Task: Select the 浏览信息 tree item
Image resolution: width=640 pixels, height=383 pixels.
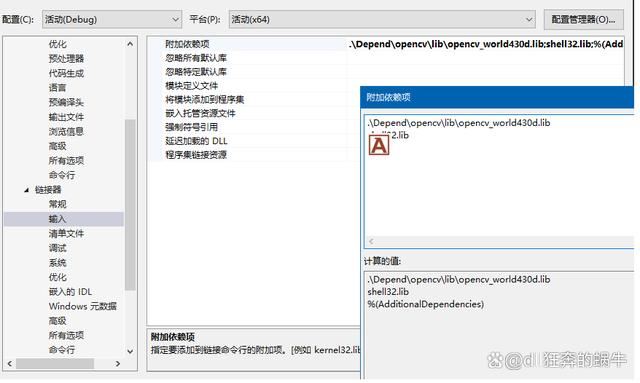Action: pyautogui.click(x=66, y=131)
